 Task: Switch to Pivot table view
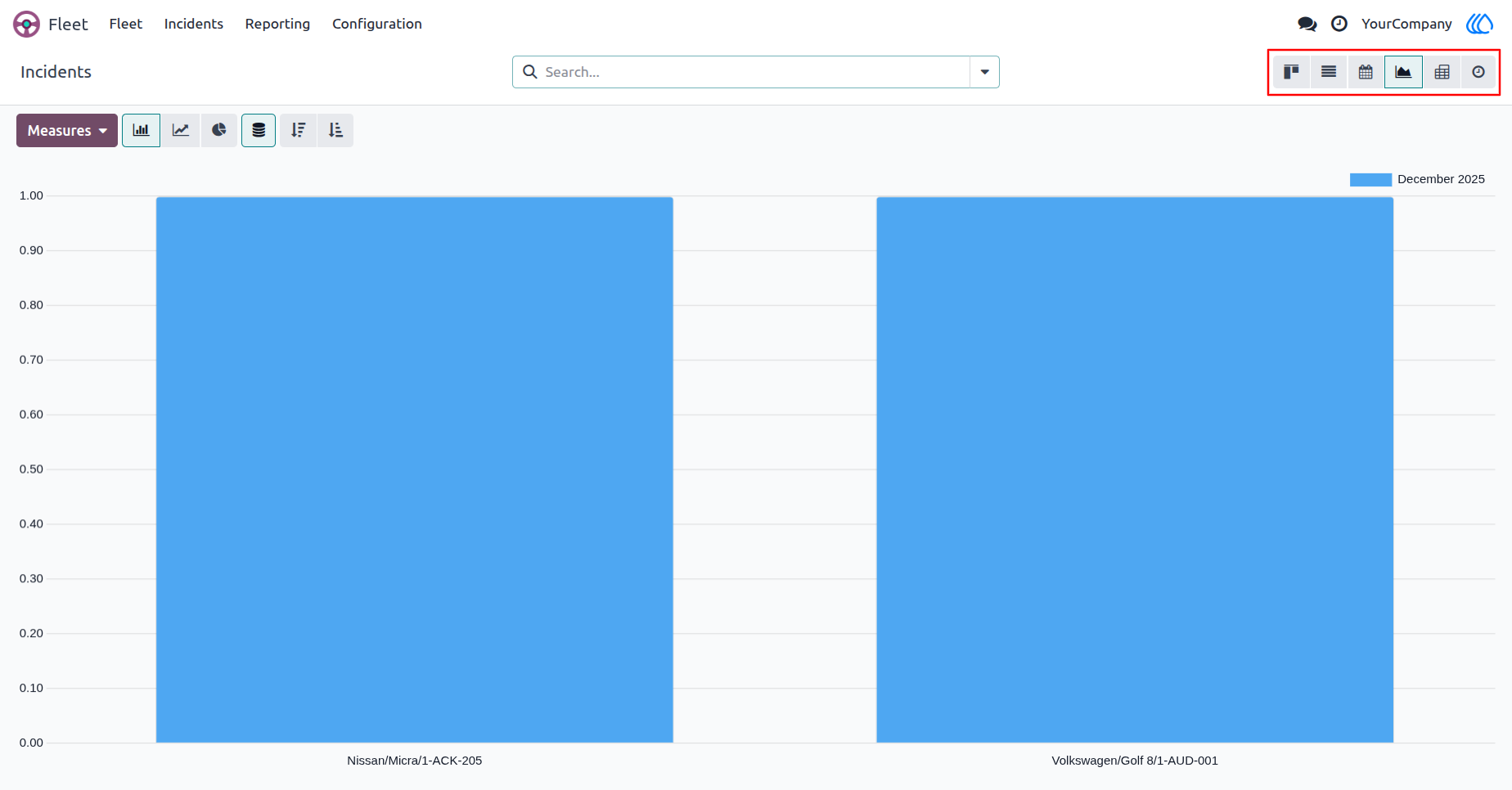point(1442,72)
